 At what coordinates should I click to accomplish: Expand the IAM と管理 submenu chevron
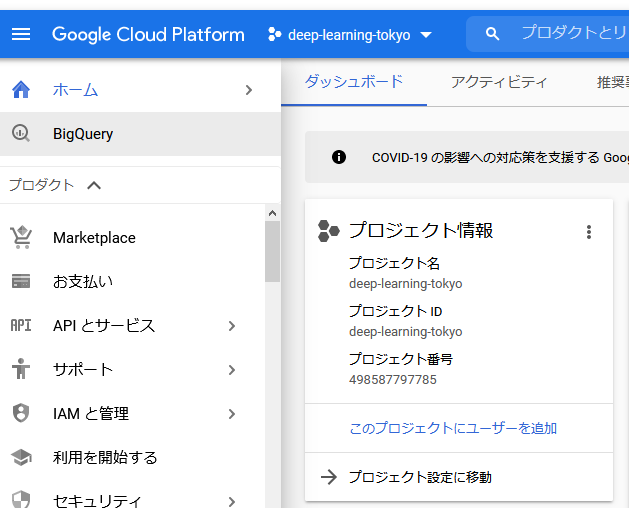[232, 414]
